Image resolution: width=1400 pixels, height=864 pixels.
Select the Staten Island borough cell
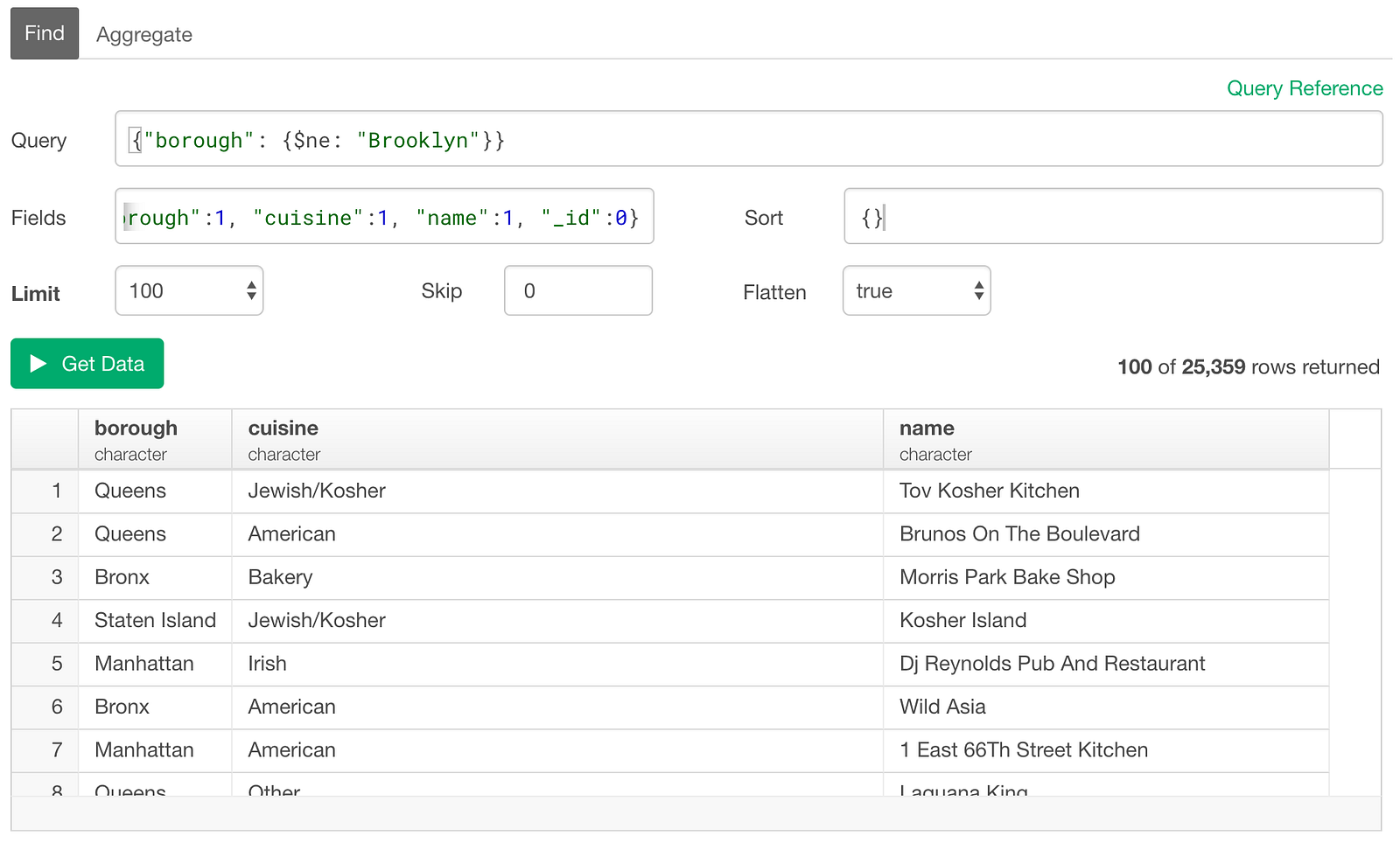coord(155,621)
